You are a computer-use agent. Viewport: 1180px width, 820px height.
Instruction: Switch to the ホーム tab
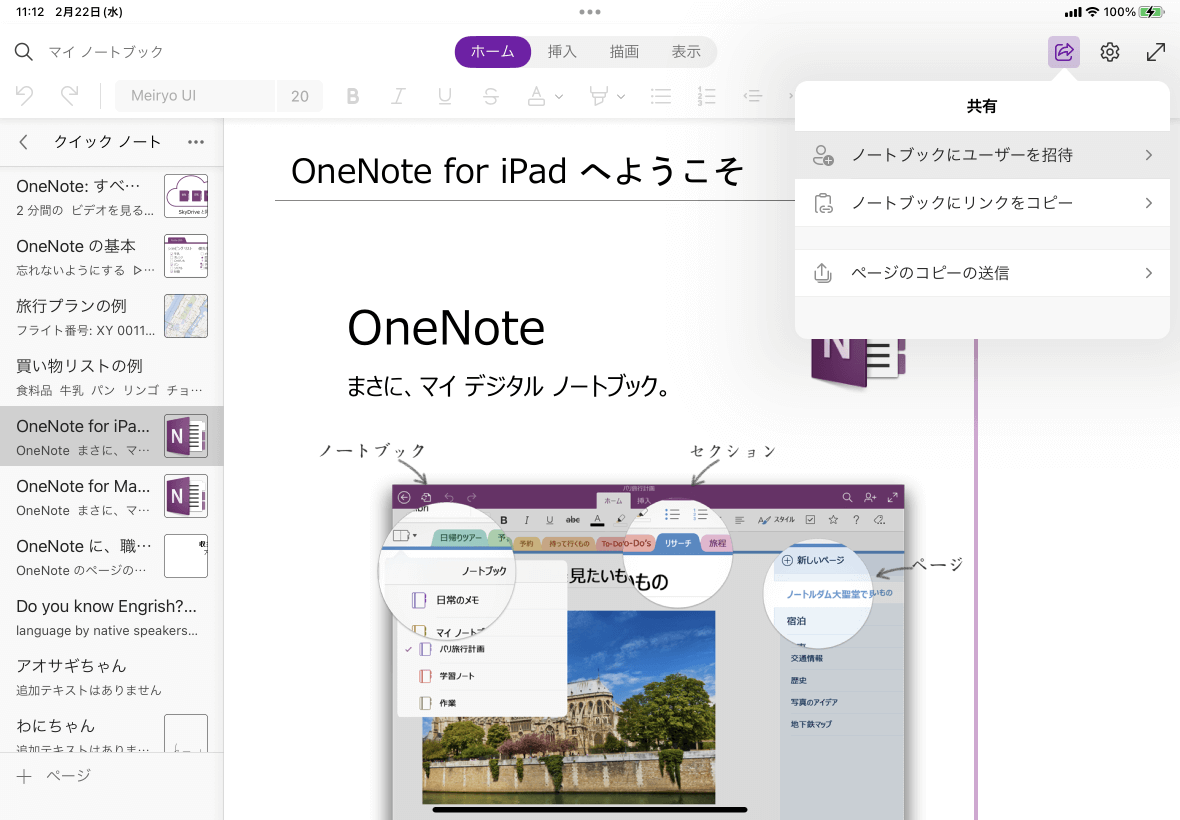(493, 52)
